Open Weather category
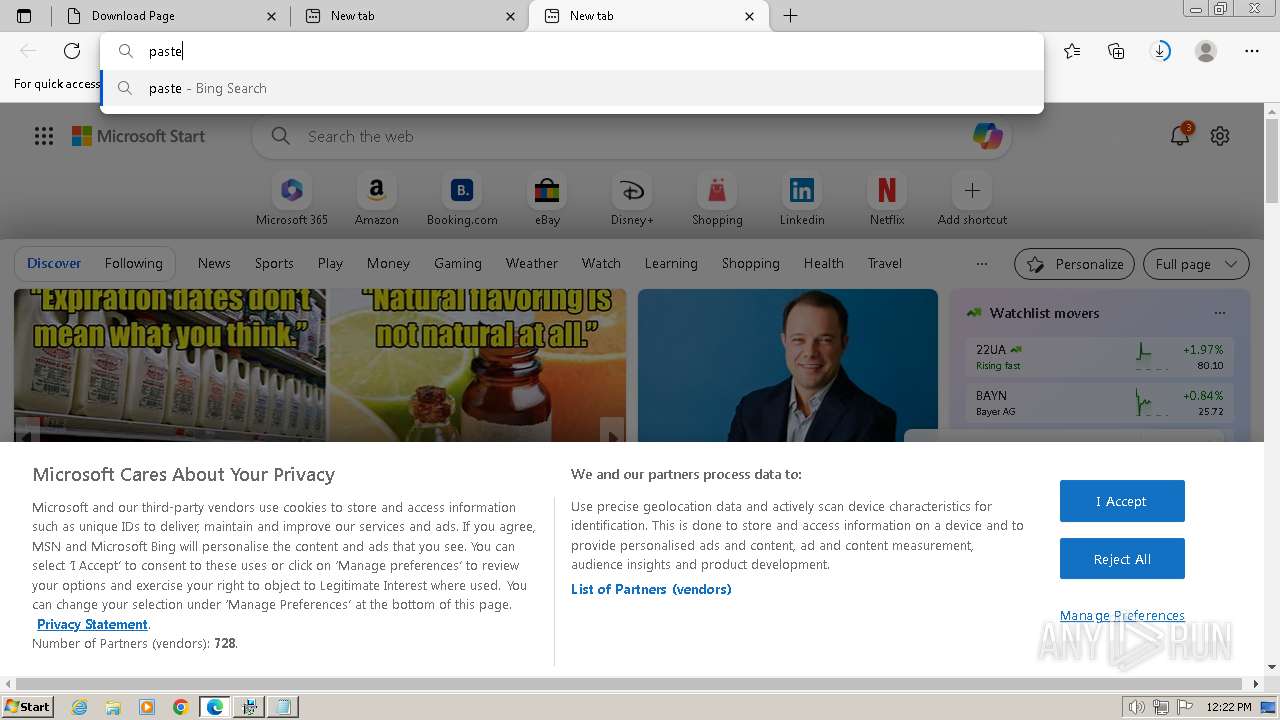Image resolution: width=1280 pixels, height=720 pixels. pos(531,264)
